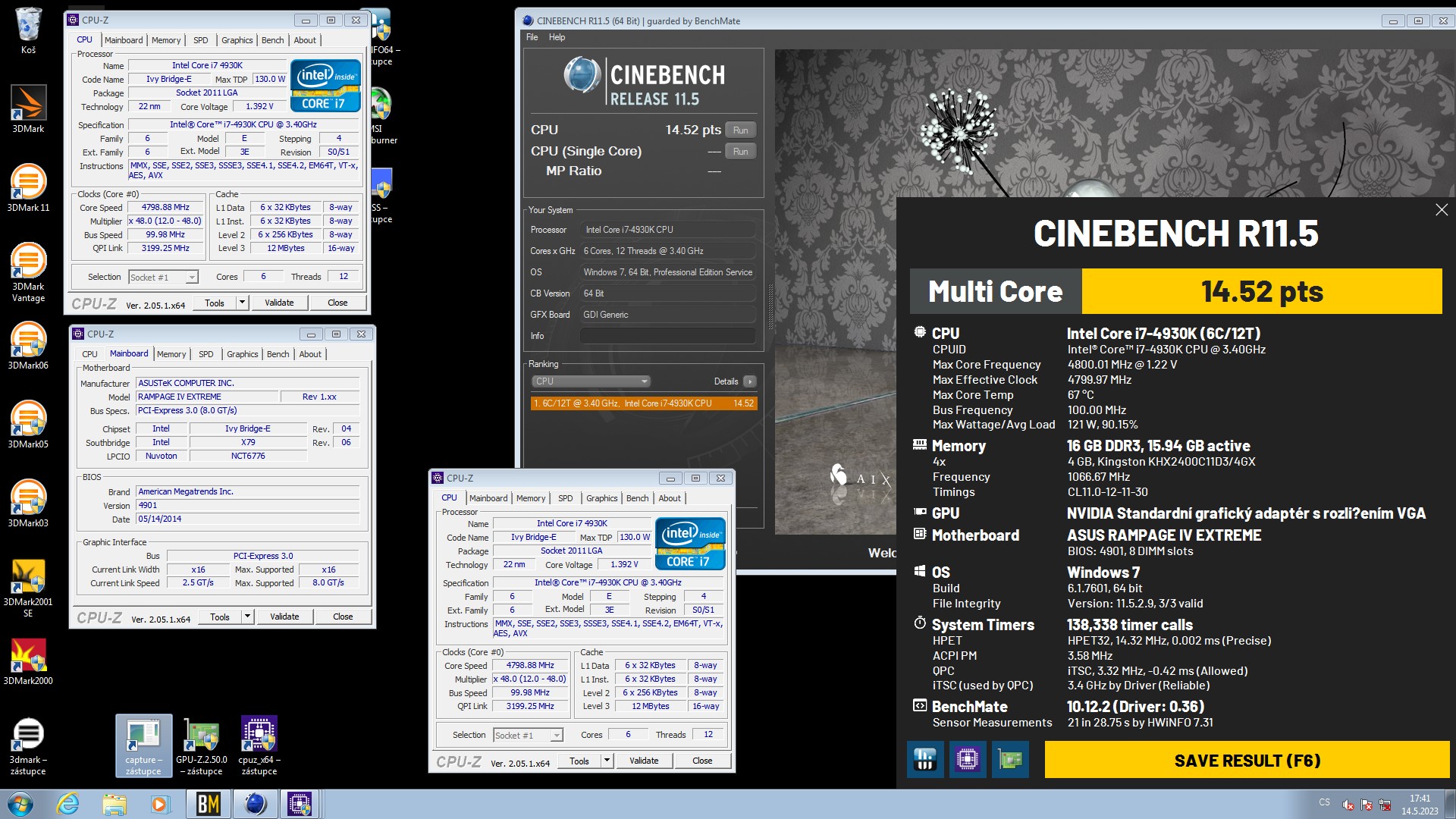Open the Tools dropdown arrow in Mainboard CPU-Z

(x=247, y=617)
